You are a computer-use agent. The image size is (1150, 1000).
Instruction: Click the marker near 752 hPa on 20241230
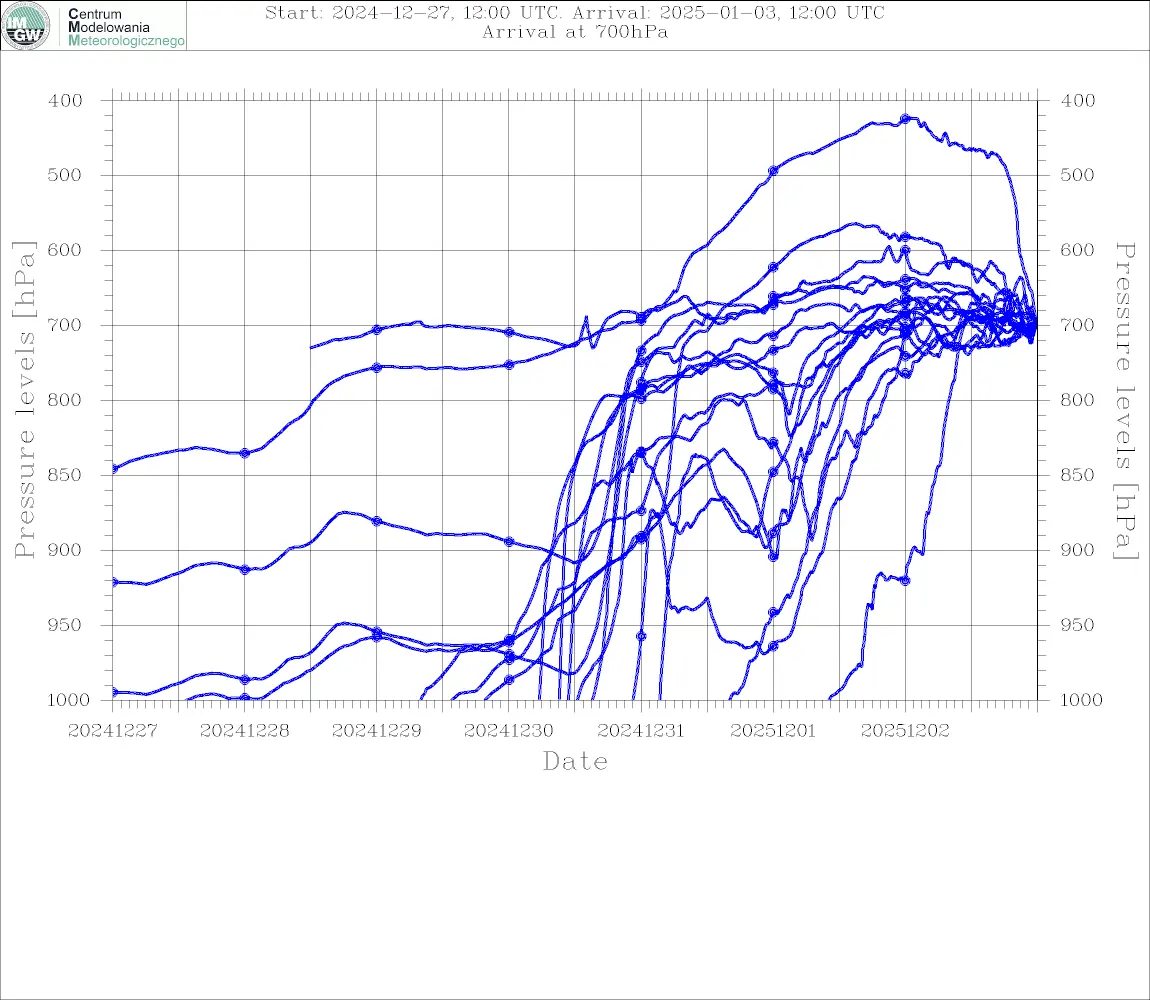pos(509,364)
